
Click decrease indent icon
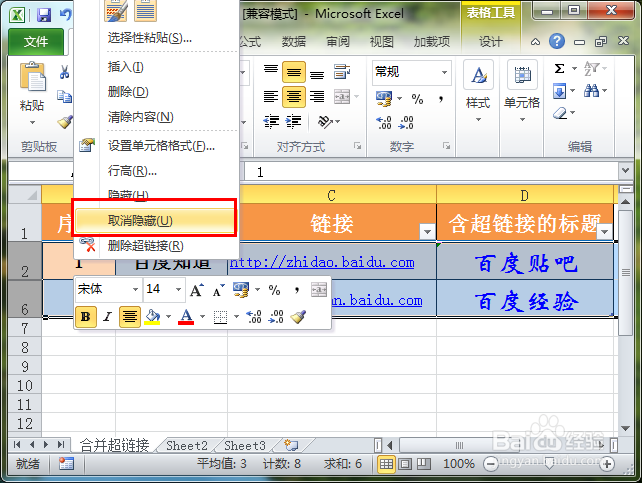271,122
